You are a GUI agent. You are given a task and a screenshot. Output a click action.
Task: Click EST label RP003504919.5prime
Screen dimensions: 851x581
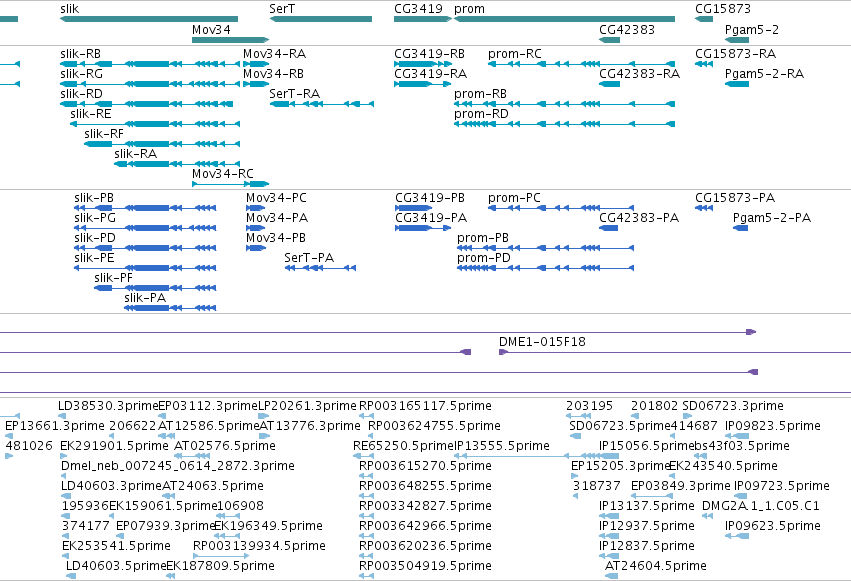coord(426,566)
